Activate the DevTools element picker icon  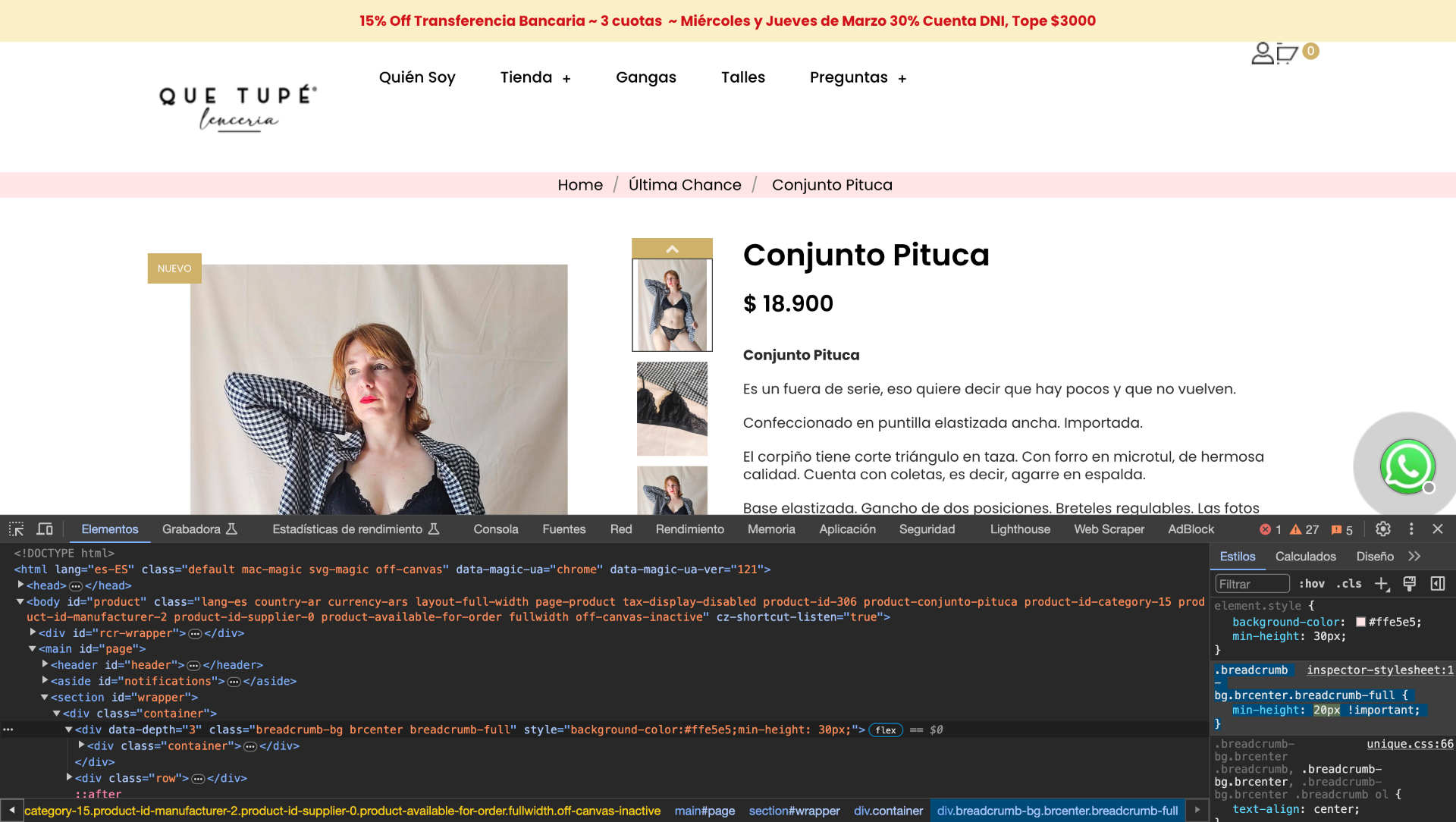17,529
